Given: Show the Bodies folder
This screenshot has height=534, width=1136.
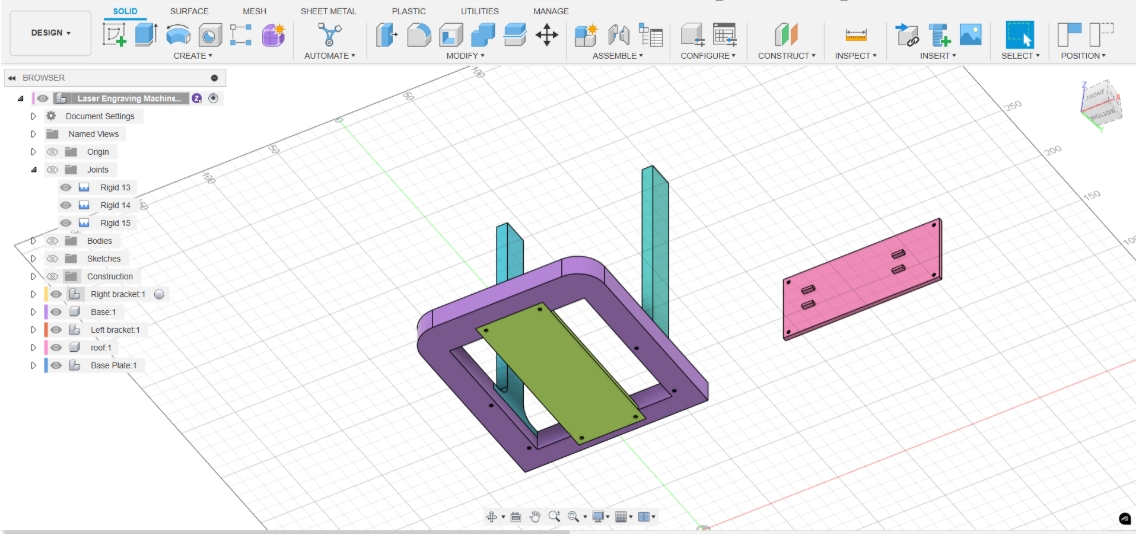Looking at the screenshot, I should 52,241.
